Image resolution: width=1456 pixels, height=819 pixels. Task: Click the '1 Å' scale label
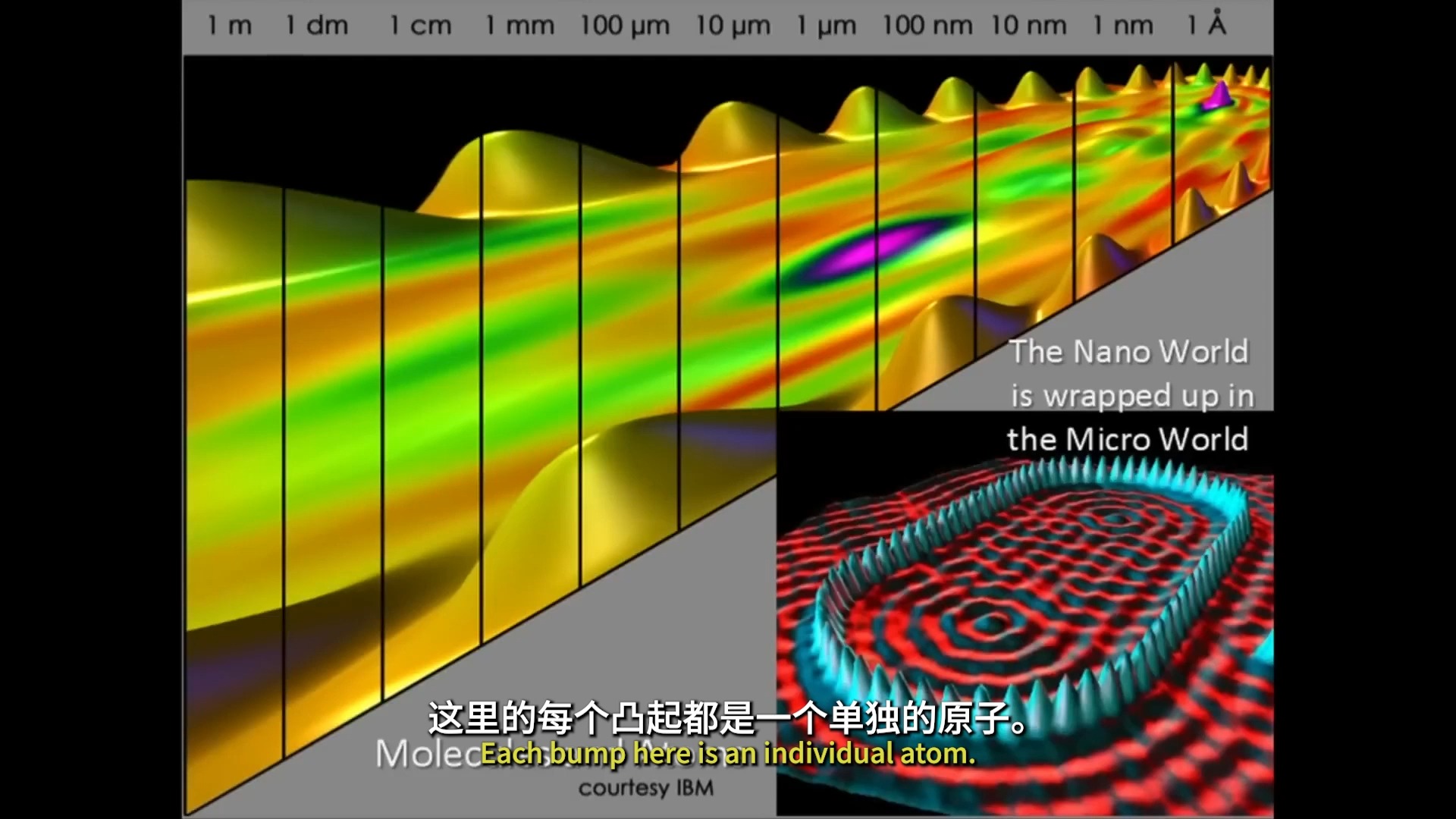[x=1207, y=23]
